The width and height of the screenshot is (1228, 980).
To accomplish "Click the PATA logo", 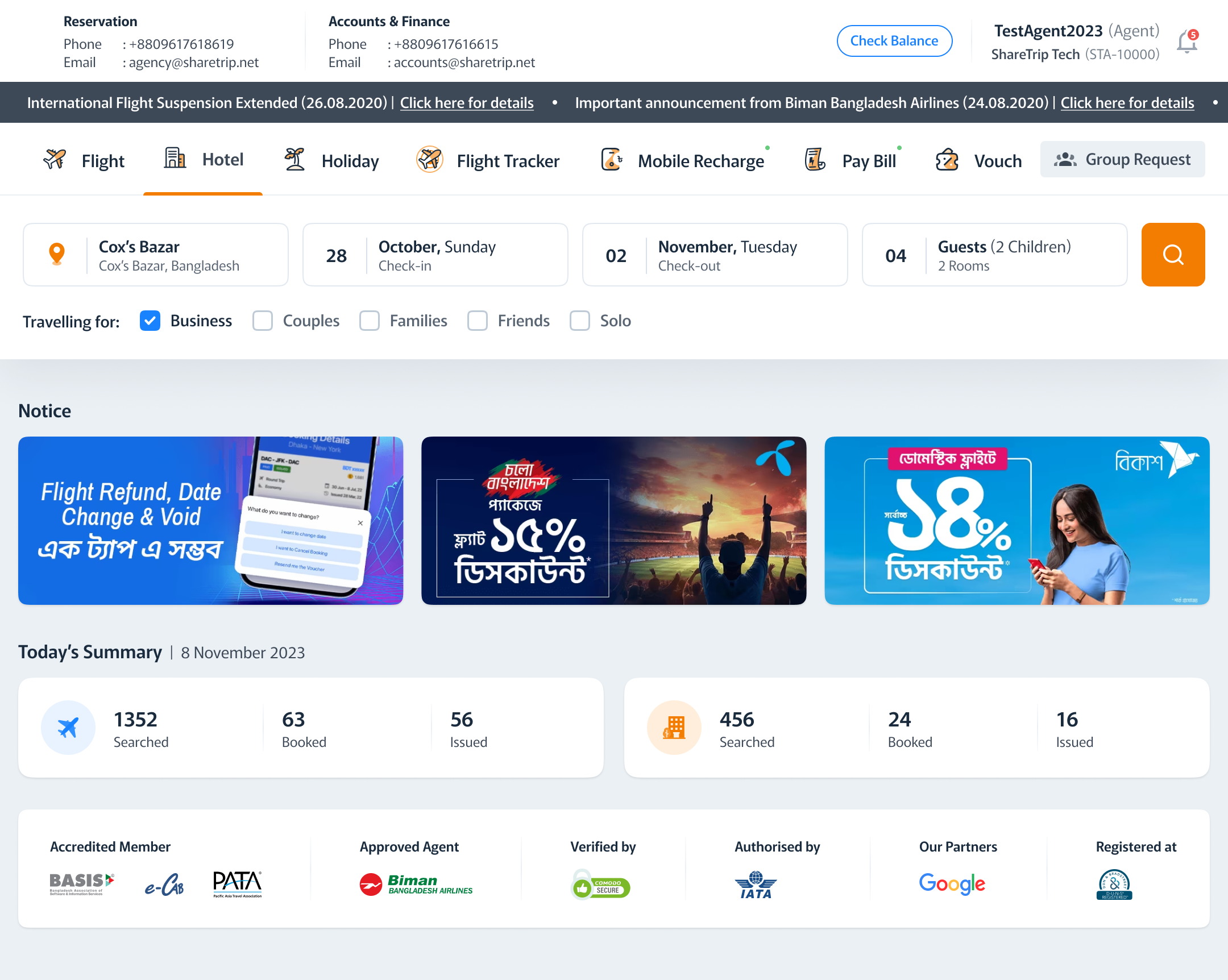I will [x=237, y=884].
